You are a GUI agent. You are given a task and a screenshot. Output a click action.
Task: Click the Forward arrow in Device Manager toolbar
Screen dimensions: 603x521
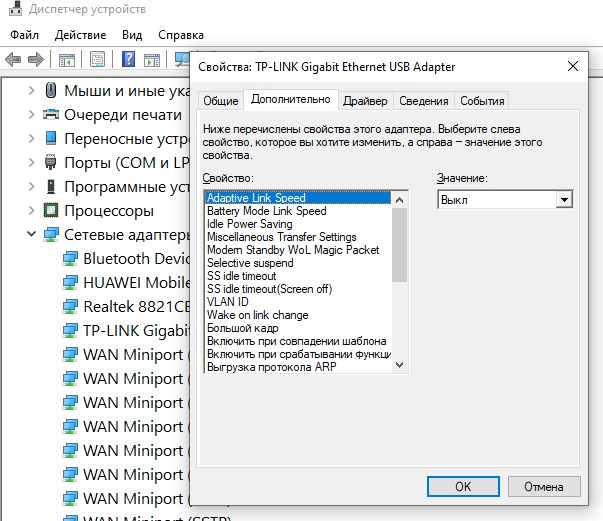(36, 60)
